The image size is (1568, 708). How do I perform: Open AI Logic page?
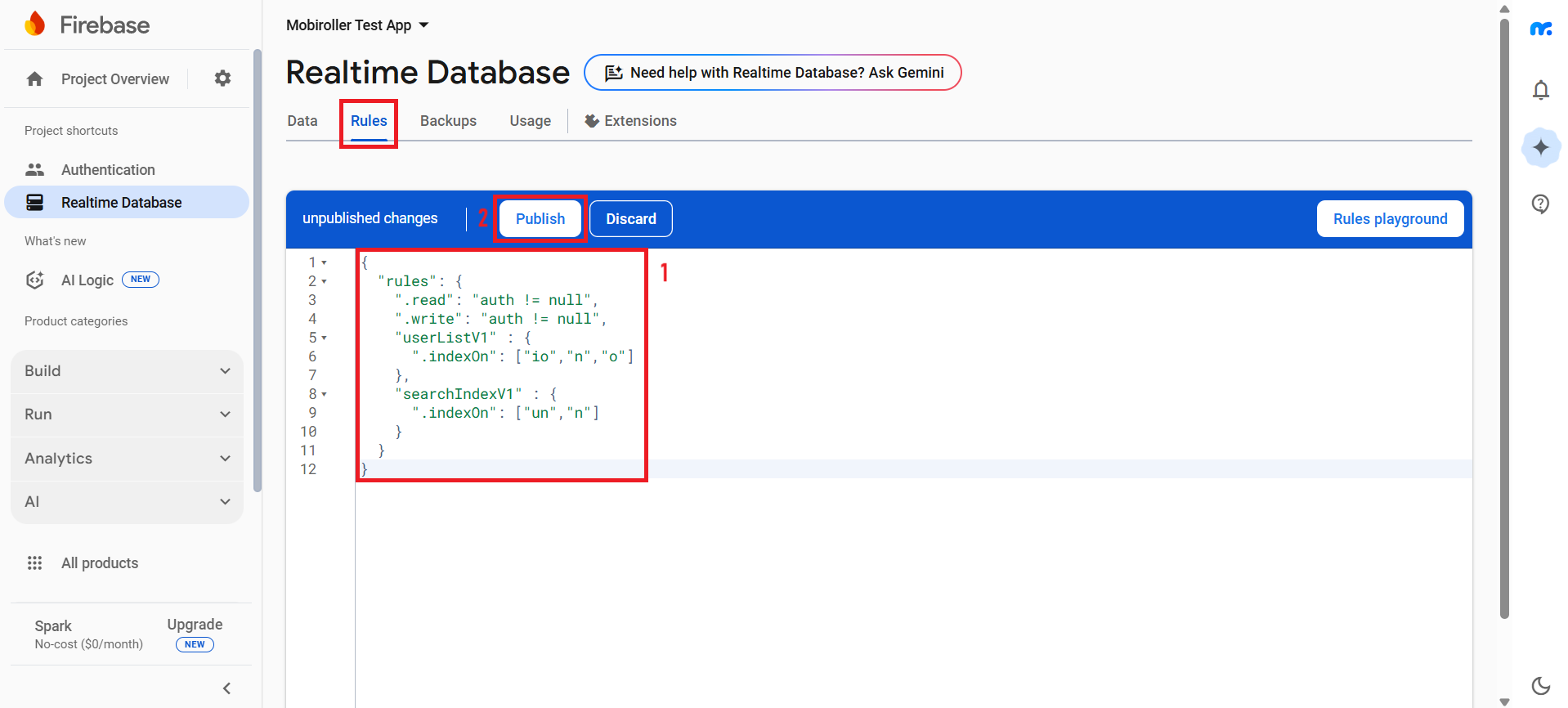pos(87,280)
